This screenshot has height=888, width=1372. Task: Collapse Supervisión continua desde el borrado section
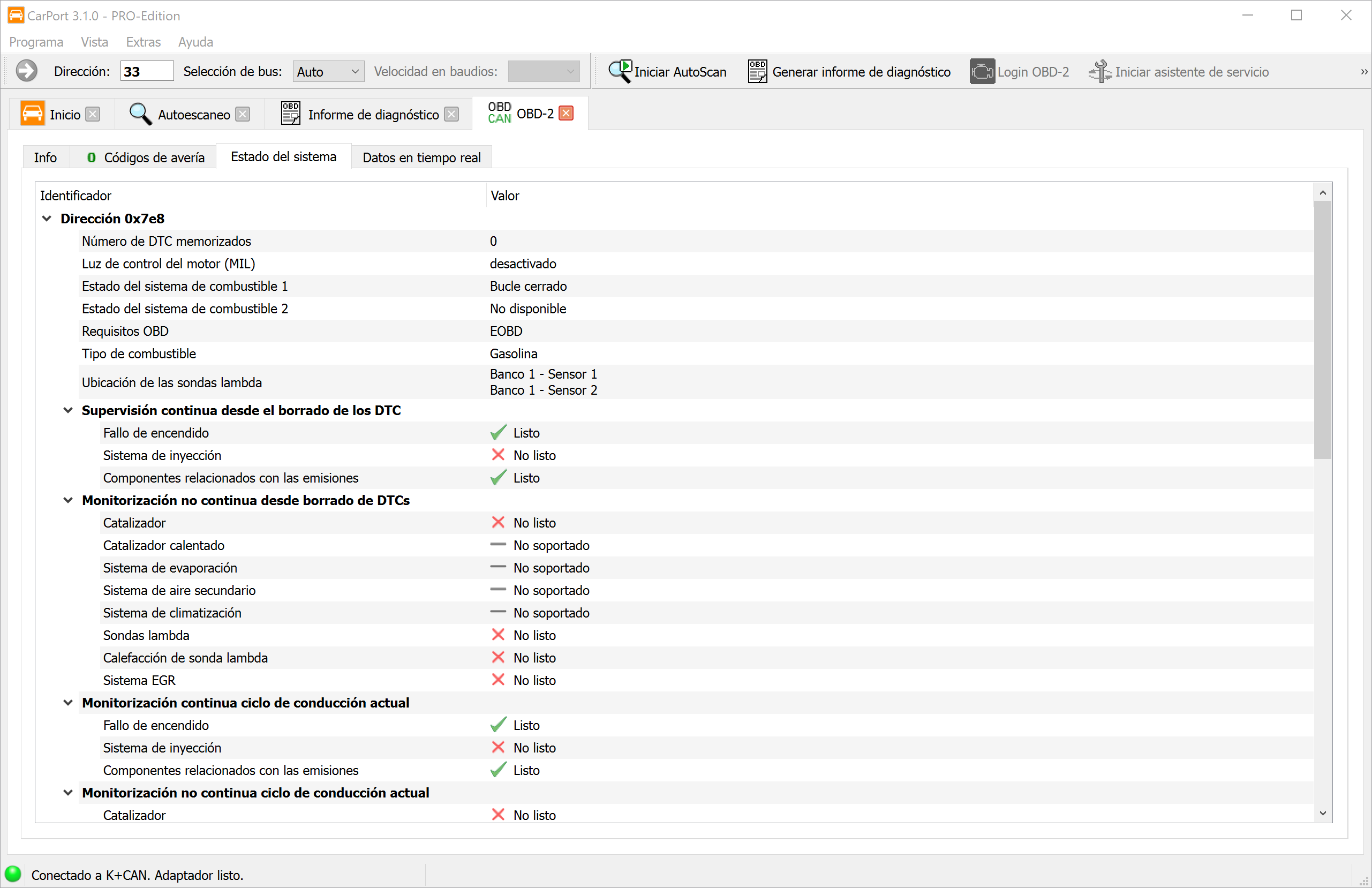(x=68, y=411)
